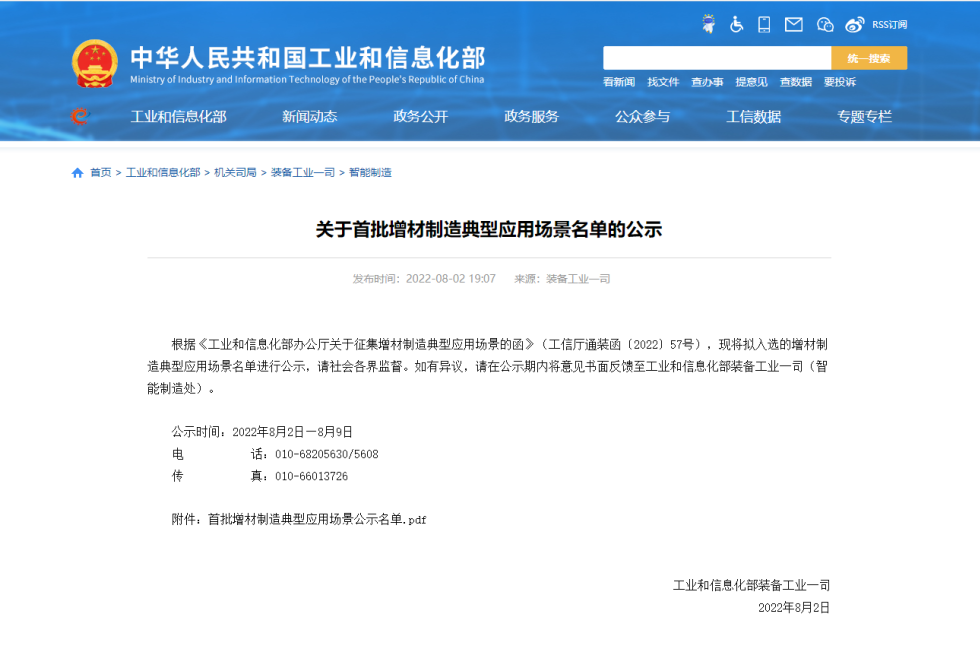Viewport: 980px width, 646px height.
Task: Open the robot assistant icon
Action: tap(709, 24)
